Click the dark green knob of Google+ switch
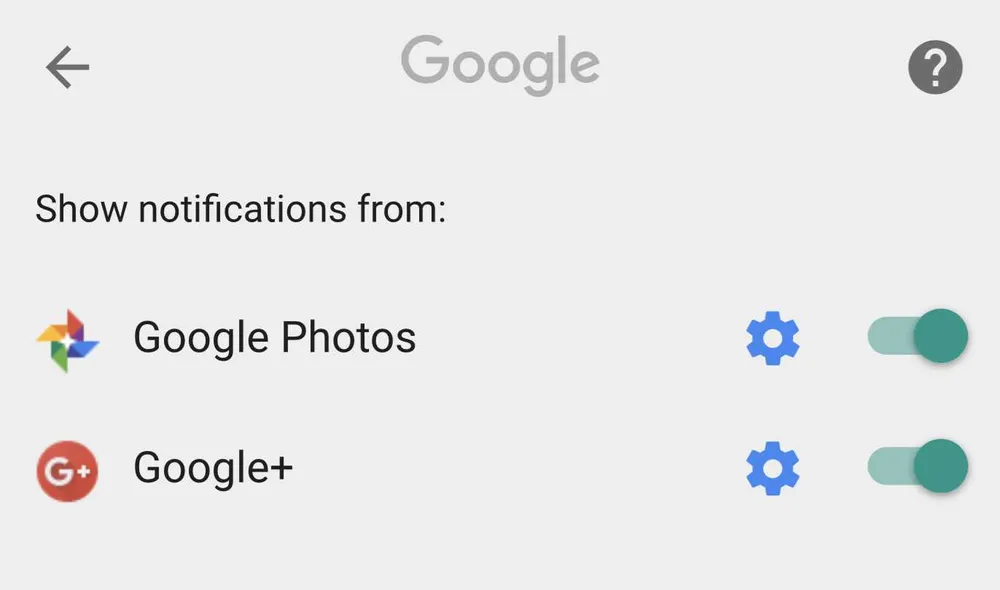1000x590 pixels. pos(941,466)
